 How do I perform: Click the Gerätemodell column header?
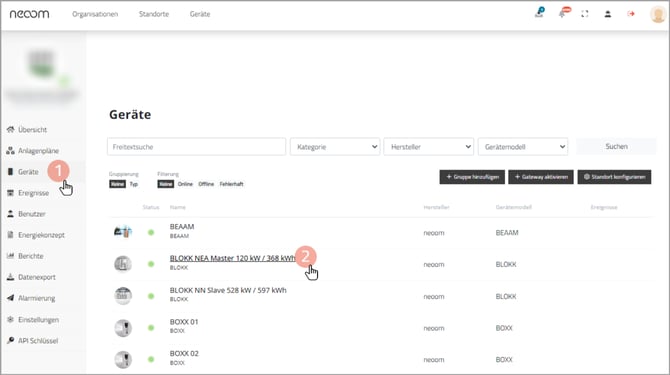tap(514, 207)
